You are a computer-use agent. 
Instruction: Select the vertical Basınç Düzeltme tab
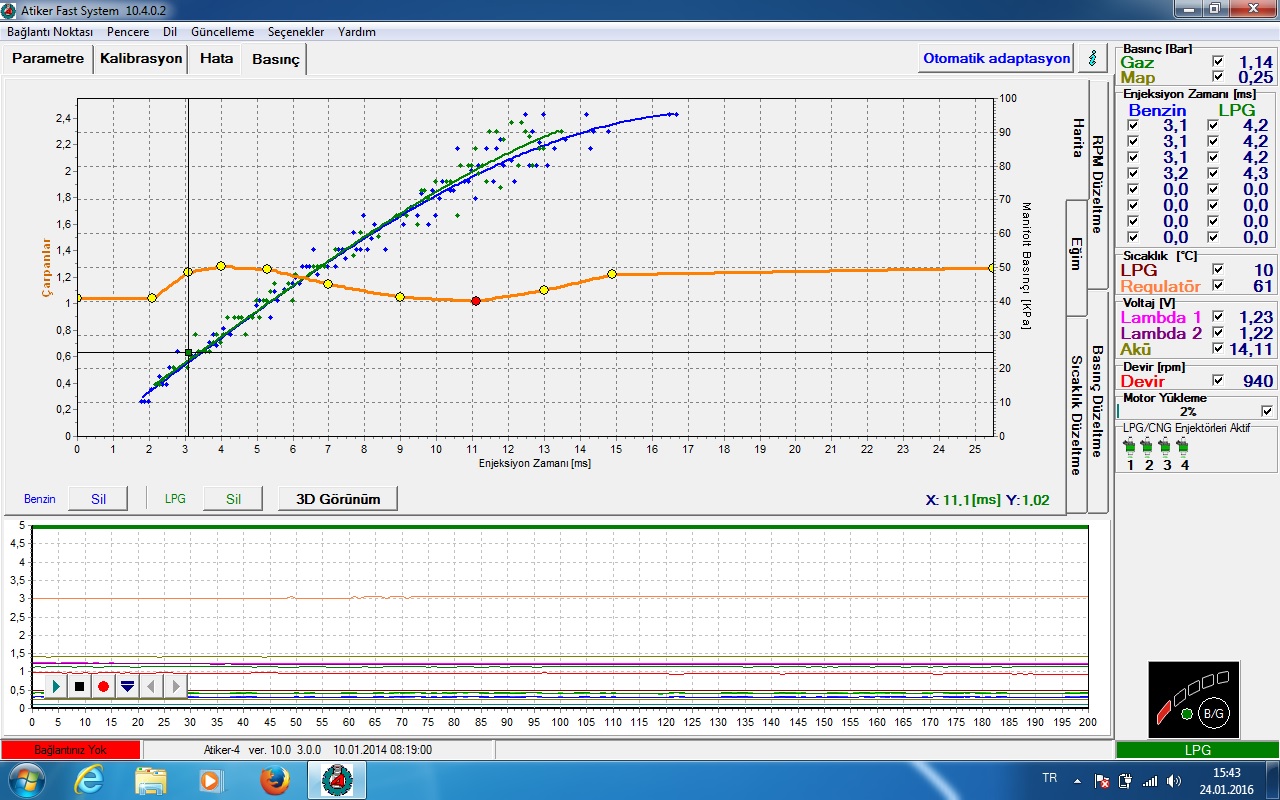(1097, 402)
